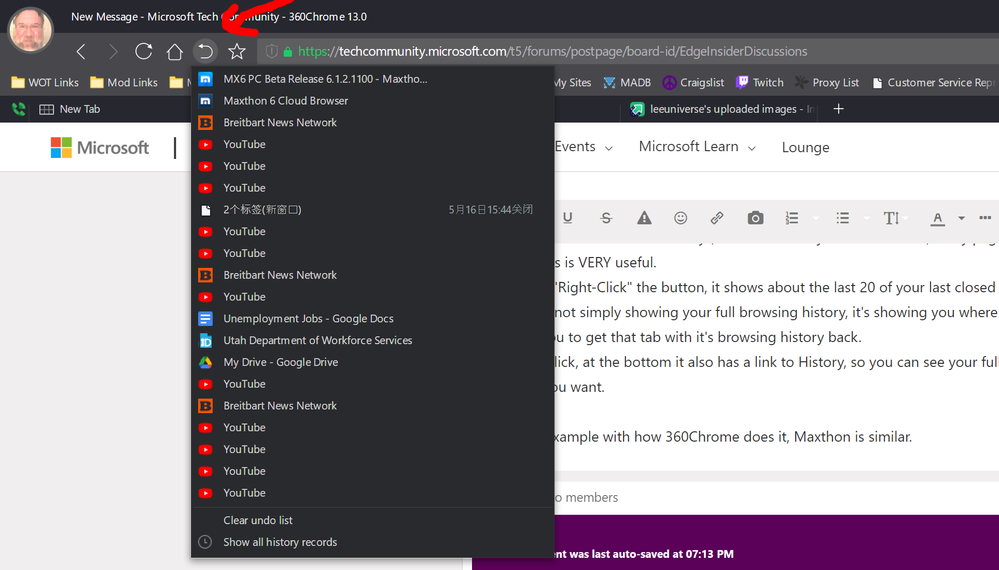Image resolution: width=999 pixels, height=570 pixels.
Task: Apply Strikethrough formatting
Action: 606,218
